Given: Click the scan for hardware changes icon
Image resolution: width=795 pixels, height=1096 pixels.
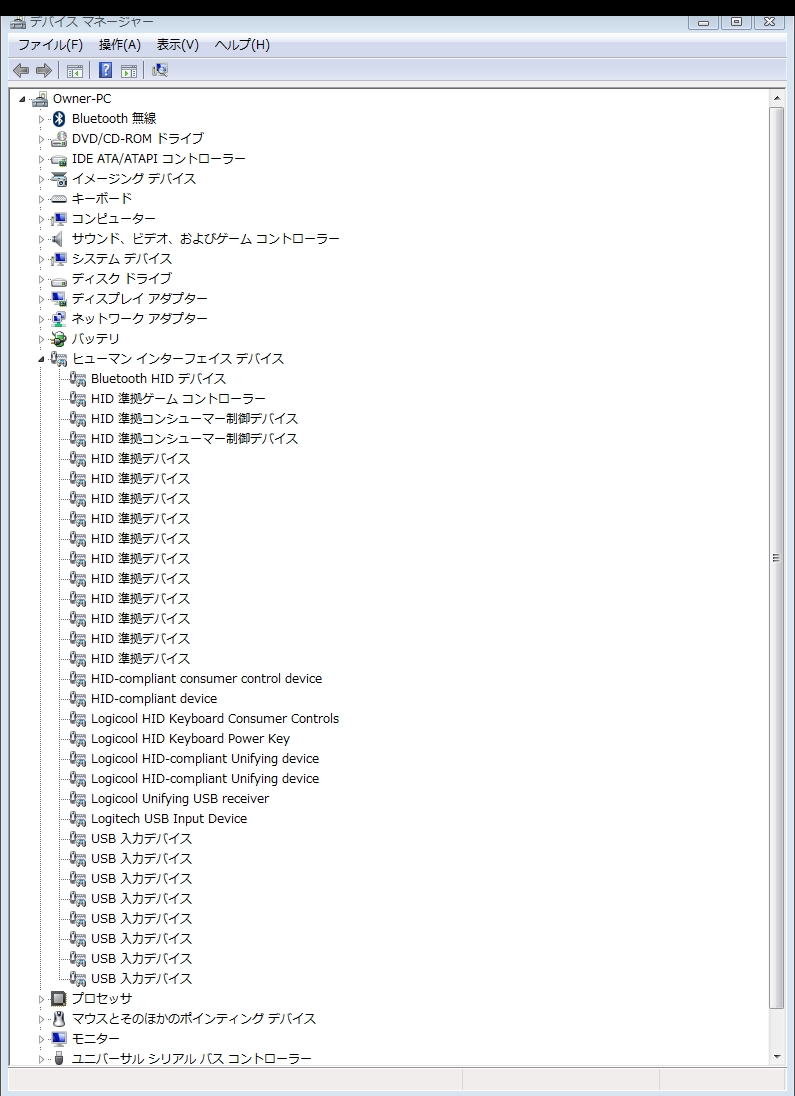Looking at the screenshot, I should [160, 70].
